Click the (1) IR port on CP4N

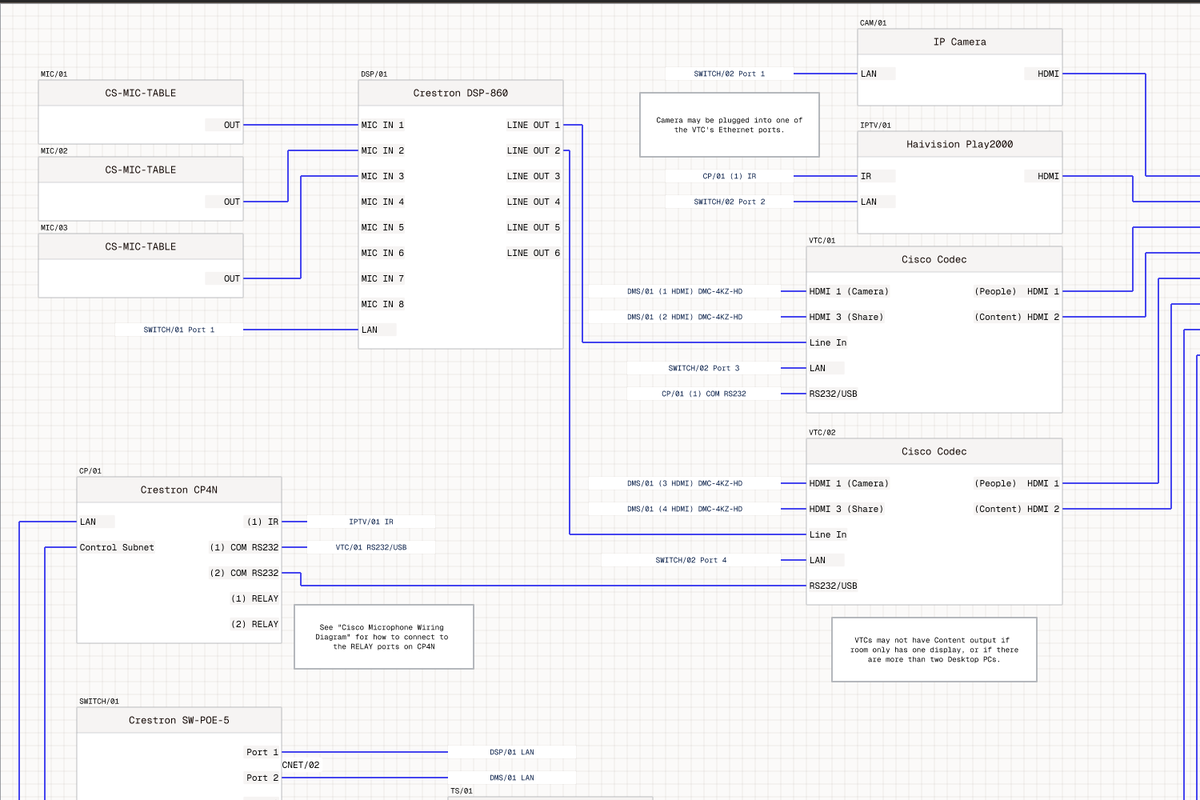pos(262,522)
